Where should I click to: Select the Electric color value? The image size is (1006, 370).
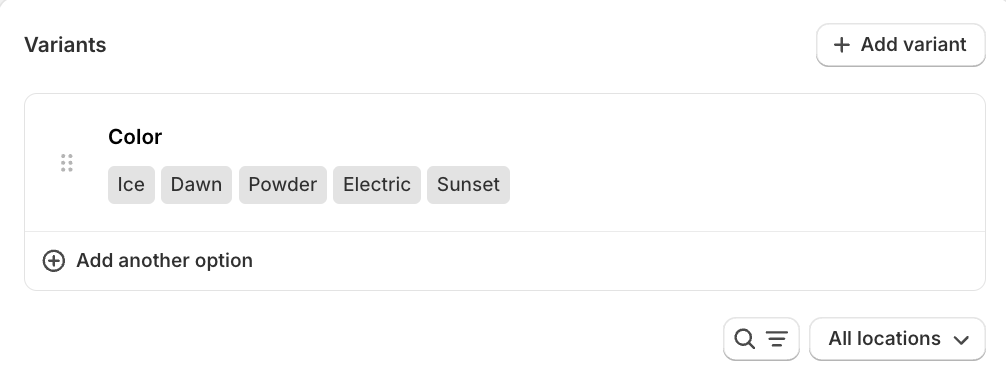pos(377,185)
